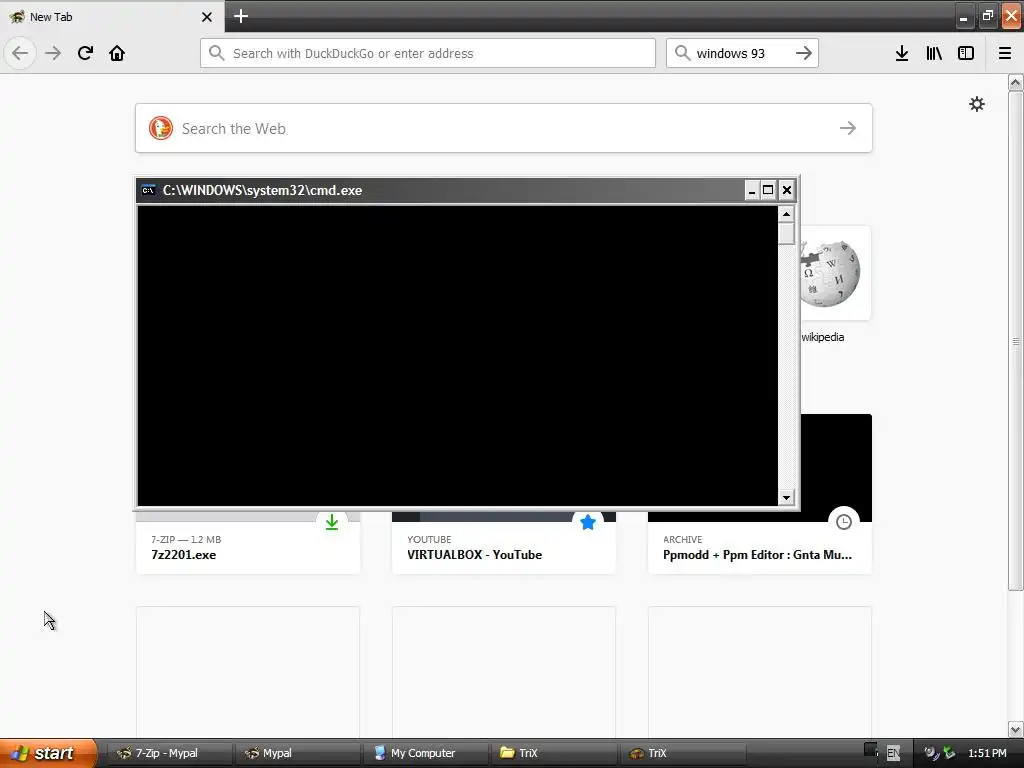Click the DuckDuckGo logo in search box
1024x768 pixels.
pos(161,128)
